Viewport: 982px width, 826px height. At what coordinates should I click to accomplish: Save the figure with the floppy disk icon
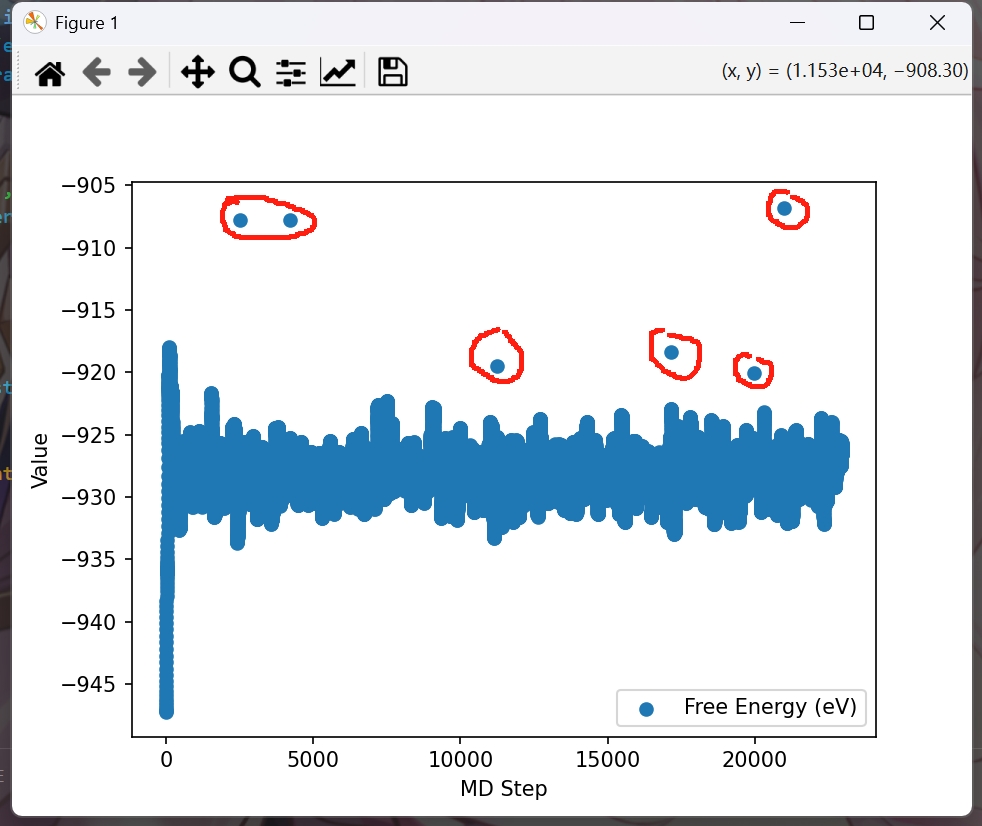pyautogui.click(x=392, y=72)
